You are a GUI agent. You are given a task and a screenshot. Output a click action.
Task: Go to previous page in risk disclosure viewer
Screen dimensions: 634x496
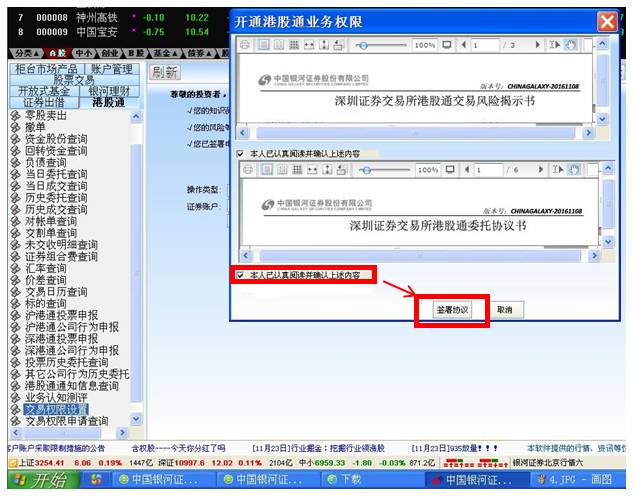464,45
